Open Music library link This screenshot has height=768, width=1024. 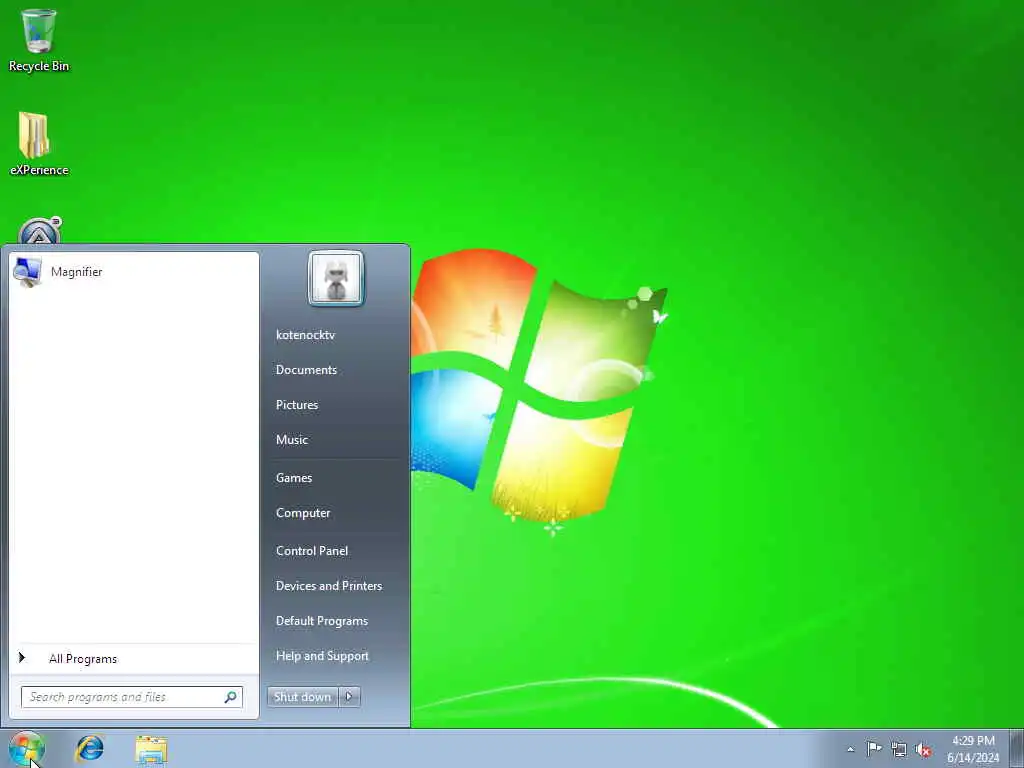(292, 440)
